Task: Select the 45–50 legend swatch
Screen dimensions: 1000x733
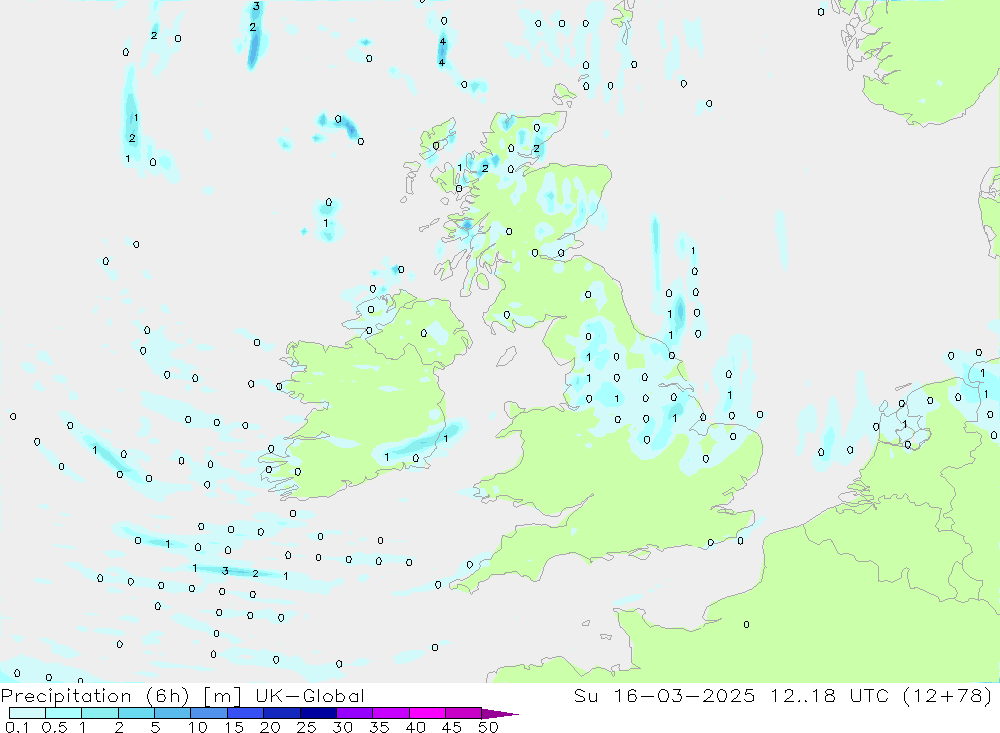Action: pyautogui.click(x=464, y=713)
